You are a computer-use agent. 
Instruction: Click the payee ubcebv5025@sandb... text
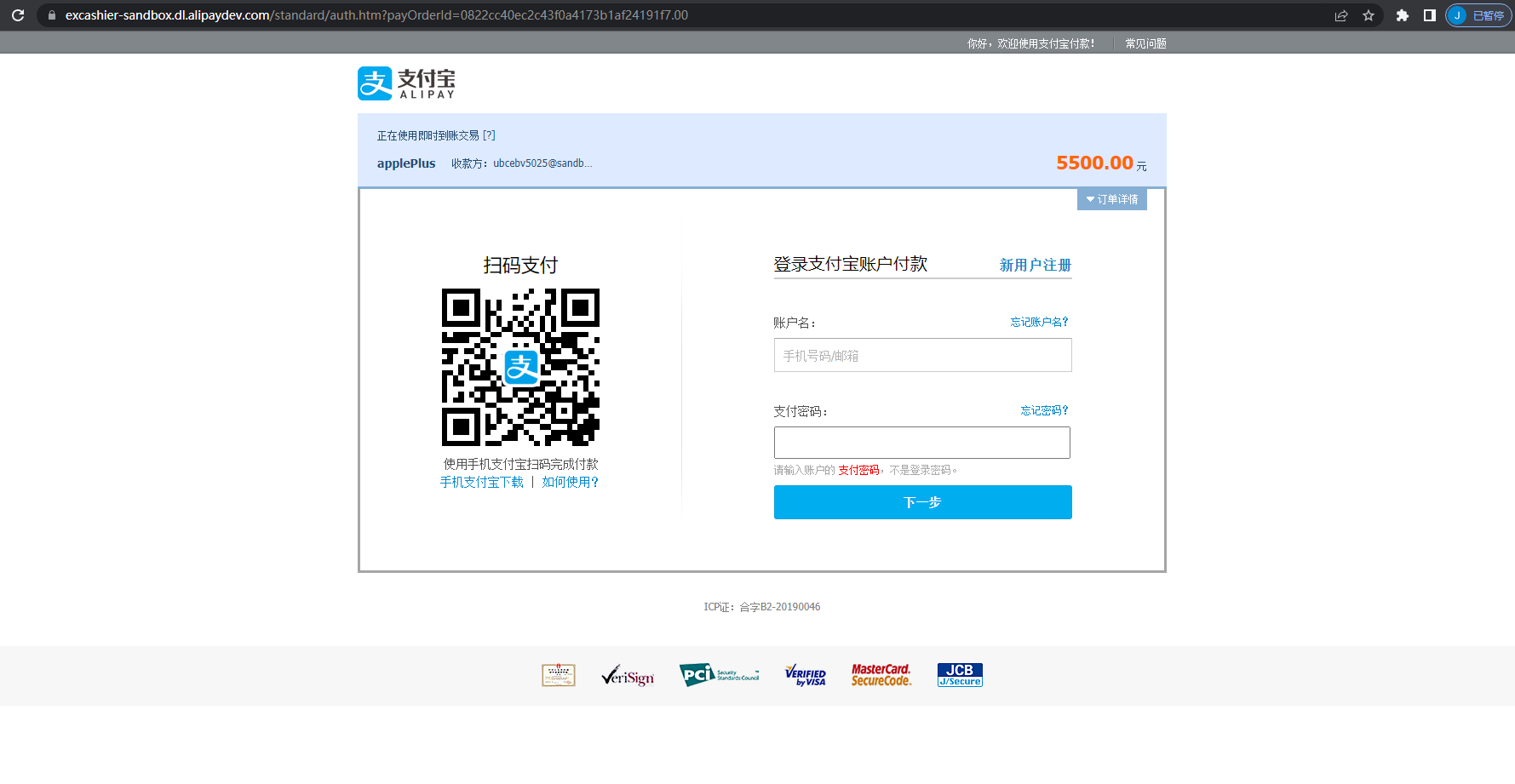(542, 163)
